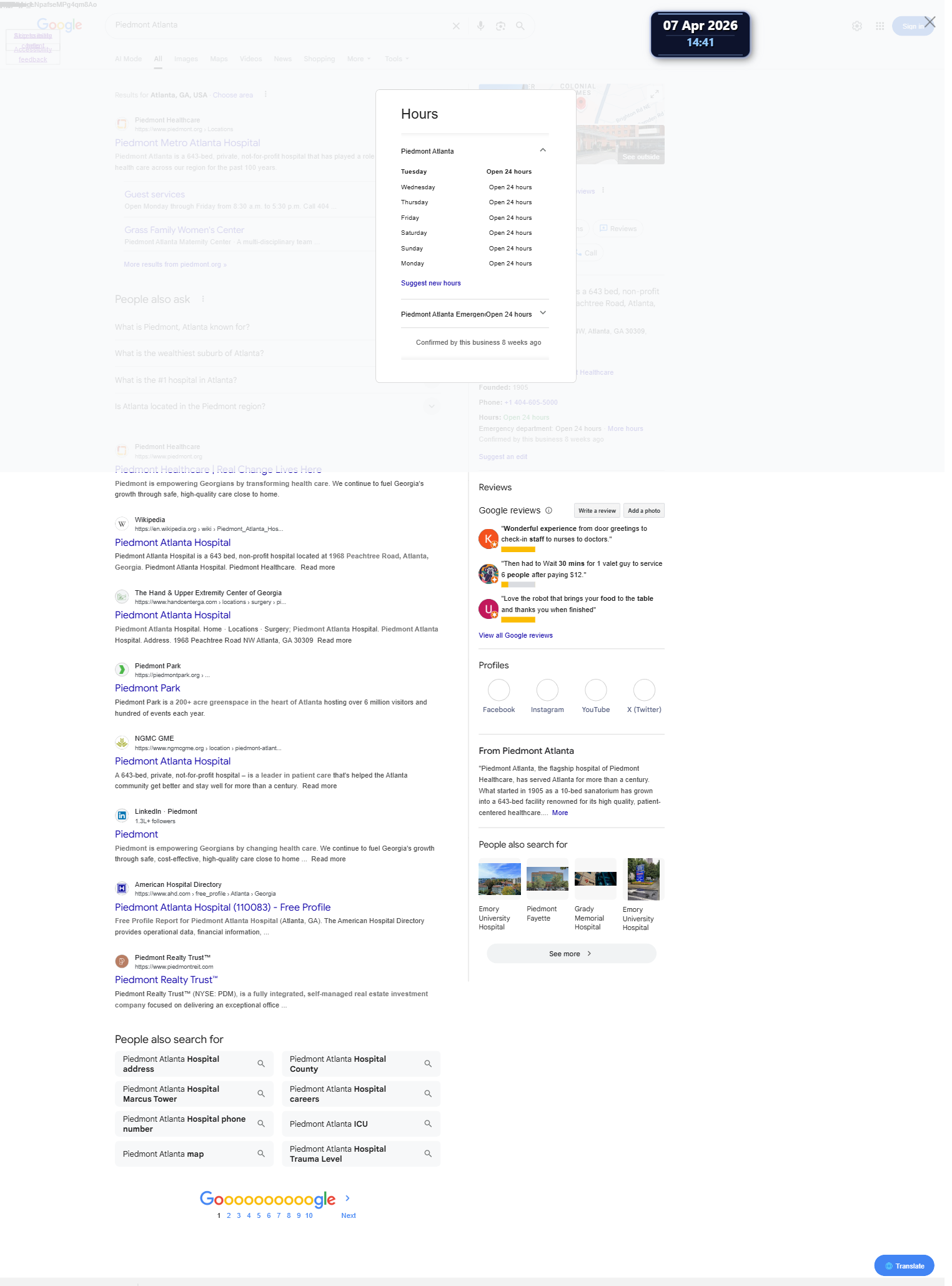Click the Translate button
The height and width of the screenshot is (1286, 952).
[x=904, y=1266]
